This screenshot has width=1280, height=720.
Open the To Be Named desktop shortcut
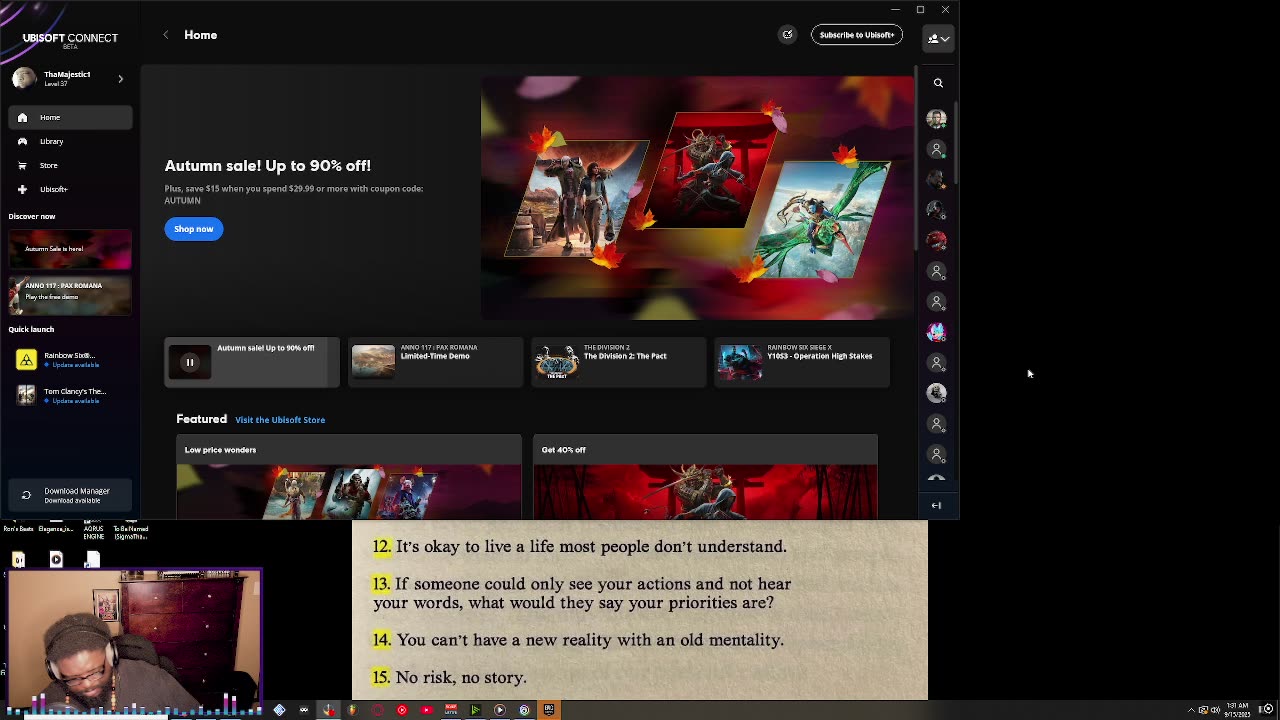tap(131, 532)
